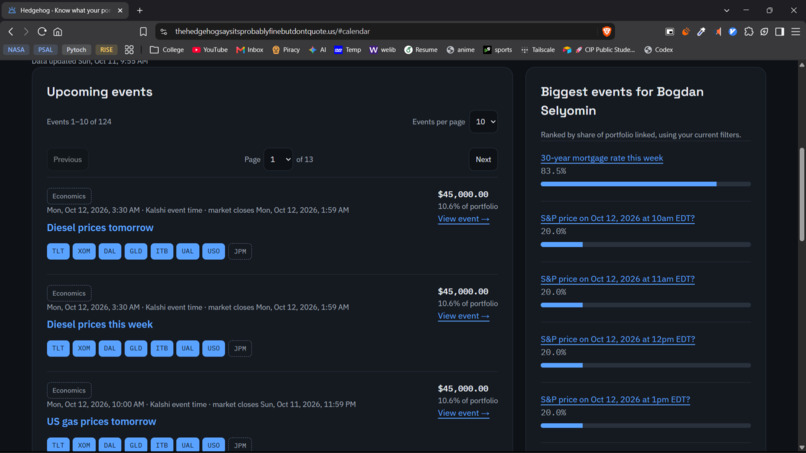Click Economics tag on Diesel prices tomorrow
The width and height of the screenshot is (806, 453).
tap(69, 196)
